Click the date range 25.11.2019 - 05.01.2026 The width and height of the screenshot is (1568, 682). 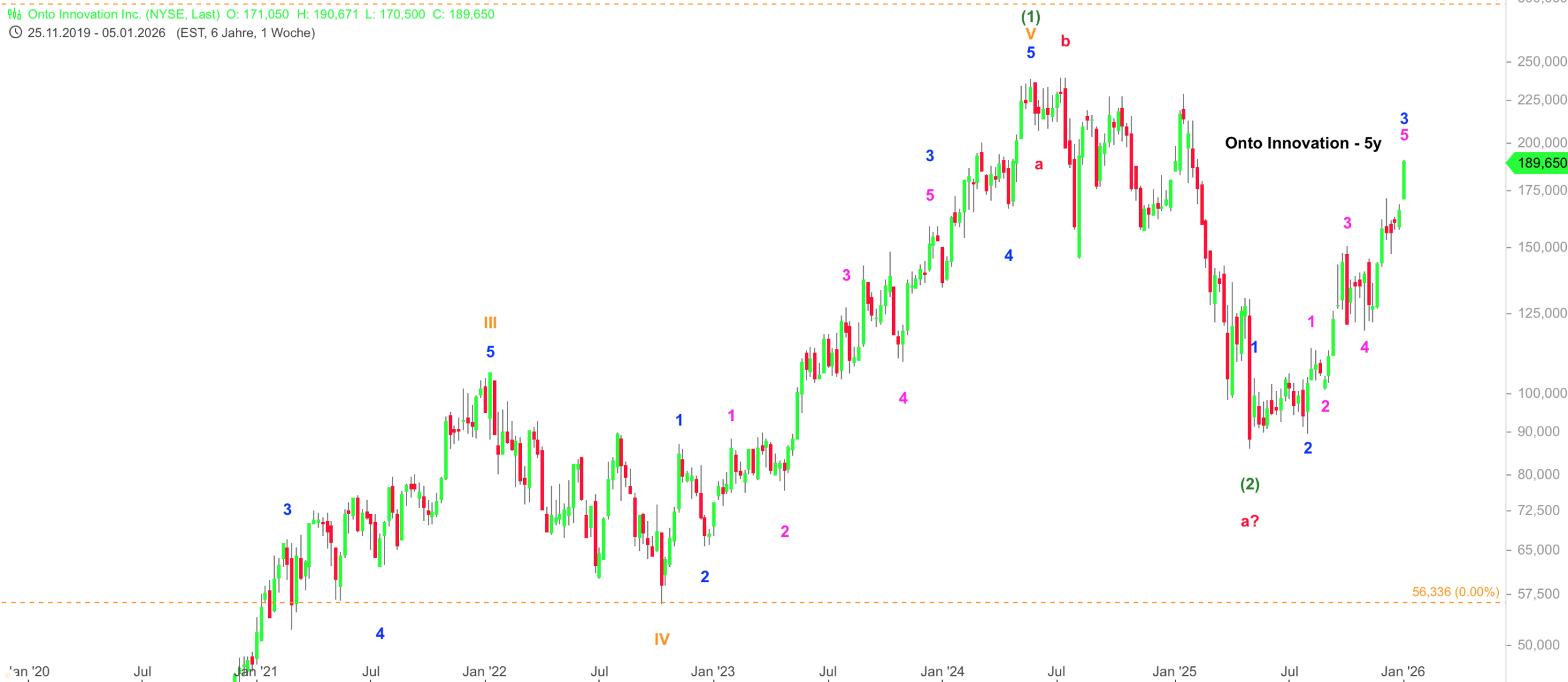coord(97,33)
